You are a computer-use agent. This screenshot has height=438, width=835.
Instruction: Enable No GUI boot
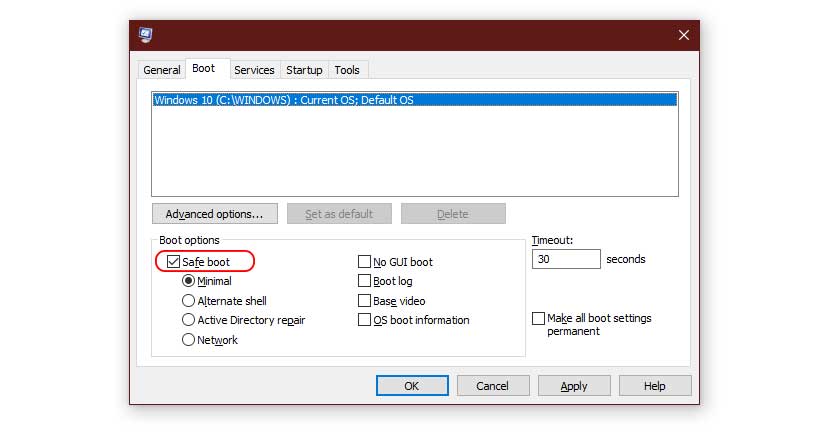click(364, 262)
